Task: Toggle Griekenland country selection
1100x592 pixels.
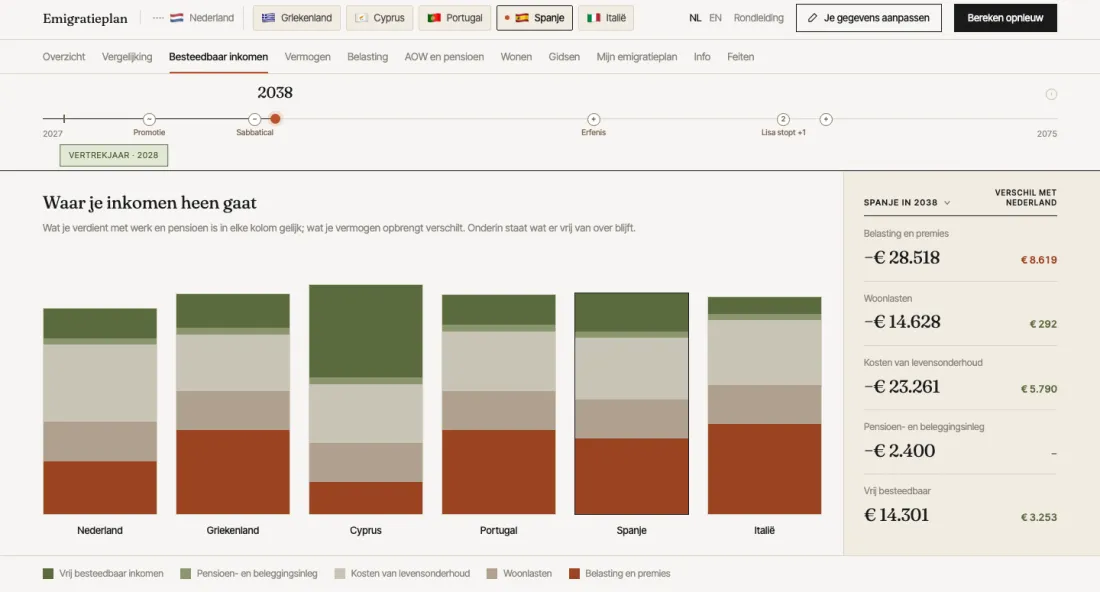Action: (297, 18)
